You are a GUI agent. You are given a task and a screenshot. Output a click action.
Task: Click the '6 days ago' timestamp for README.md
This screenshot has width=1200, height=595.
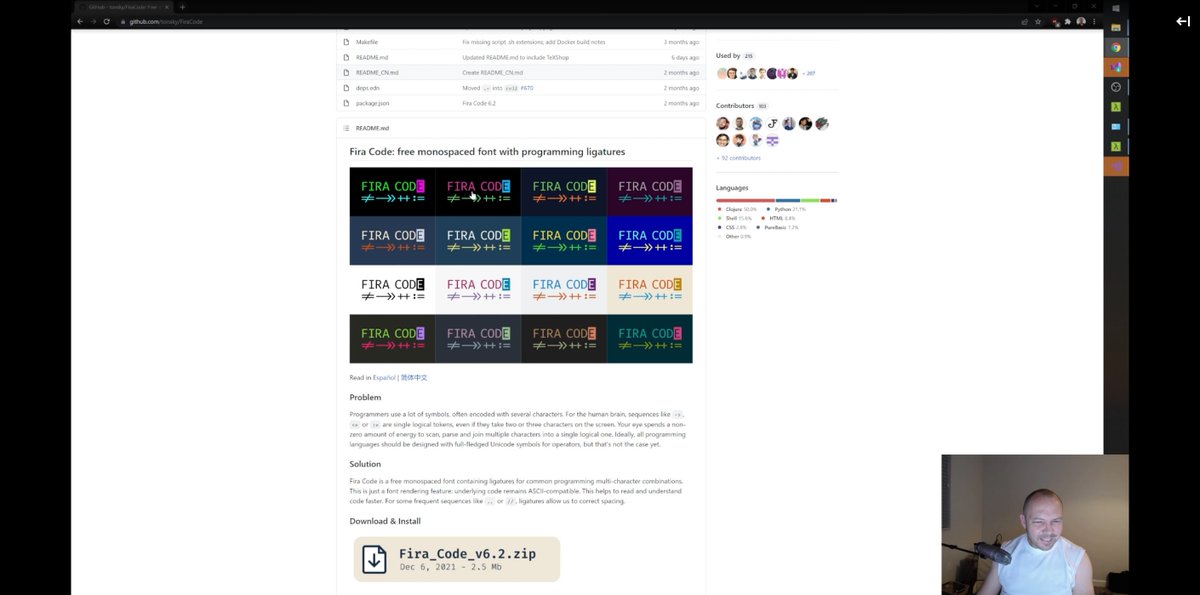point(685,57)
